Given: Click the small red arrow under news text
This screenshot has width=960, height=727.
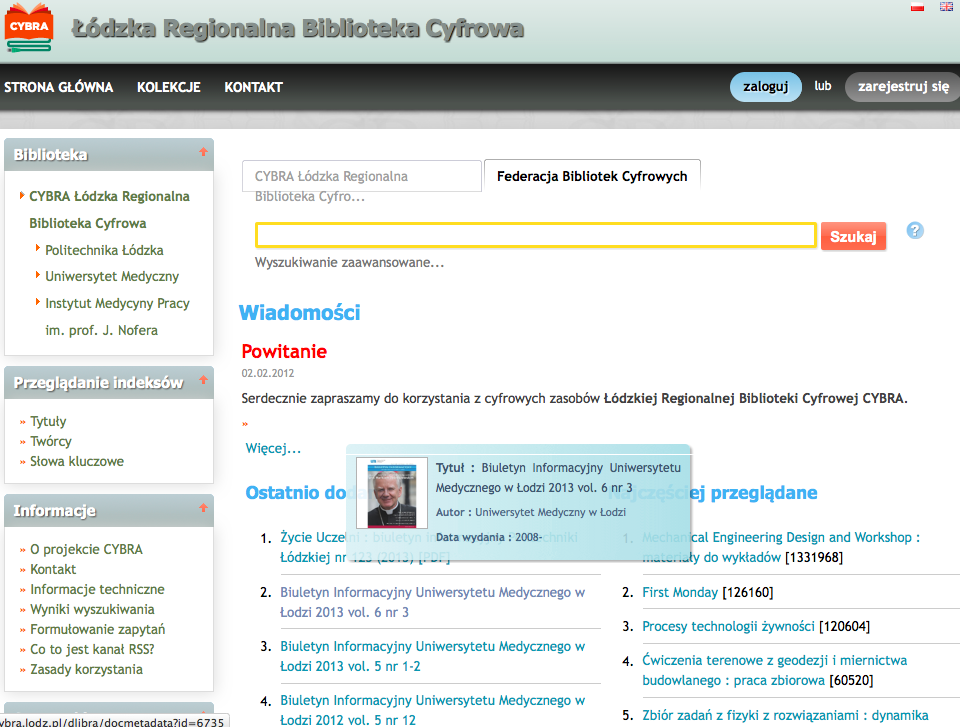Looking at the screenshot, I should [x=245, y=424].
